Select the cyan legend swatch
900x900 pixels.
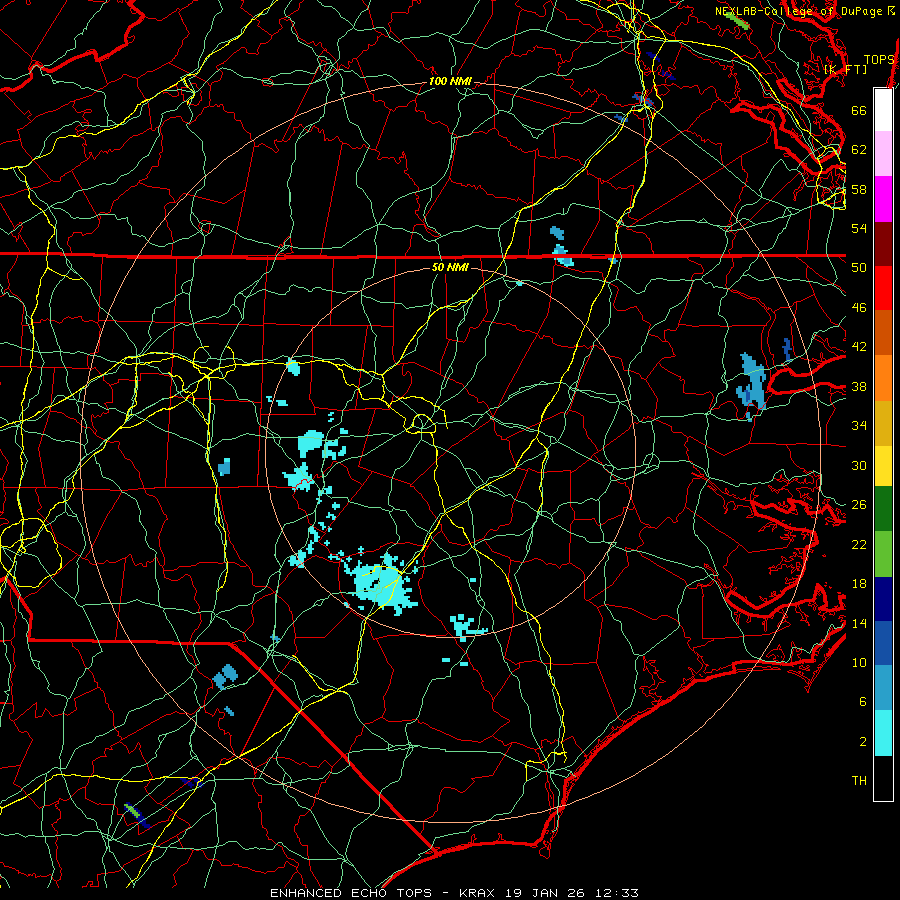[x=883, y=733]
